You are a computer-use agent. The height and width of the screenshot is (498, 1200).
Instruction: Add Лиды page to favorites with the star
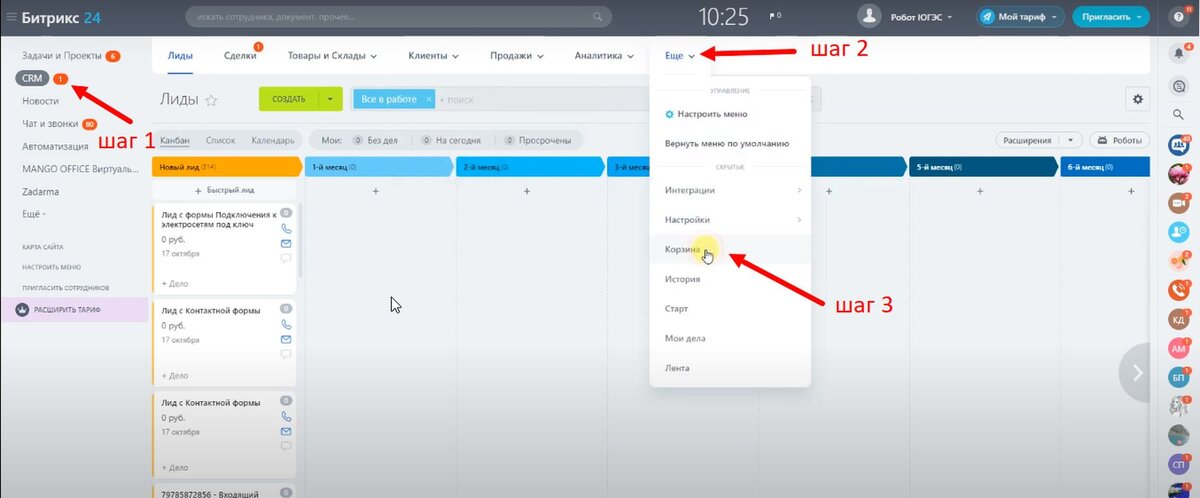(211, 100)
